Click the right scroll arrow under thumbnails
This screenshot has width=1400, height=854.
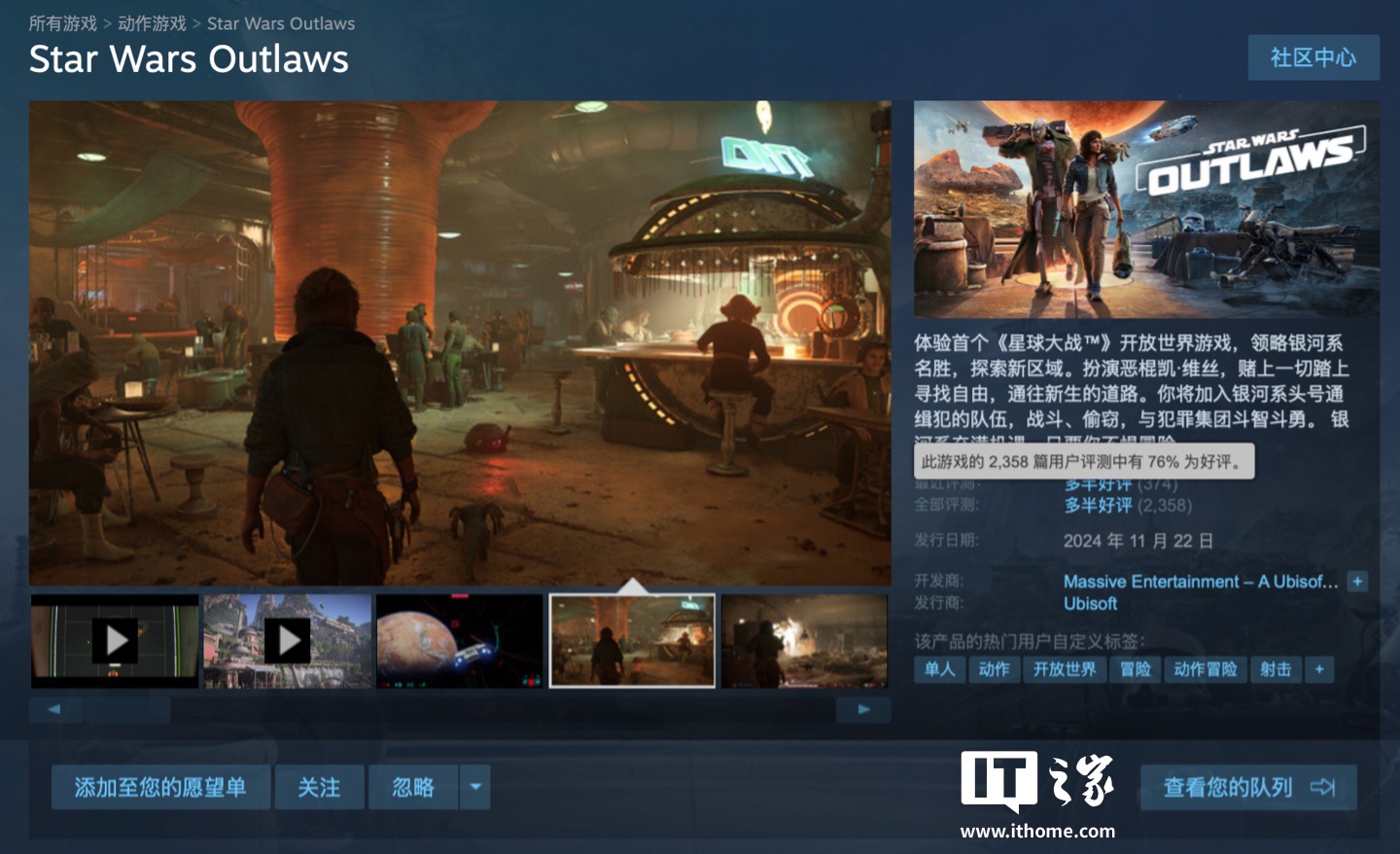pyautogui.click(x=863, y=709)
